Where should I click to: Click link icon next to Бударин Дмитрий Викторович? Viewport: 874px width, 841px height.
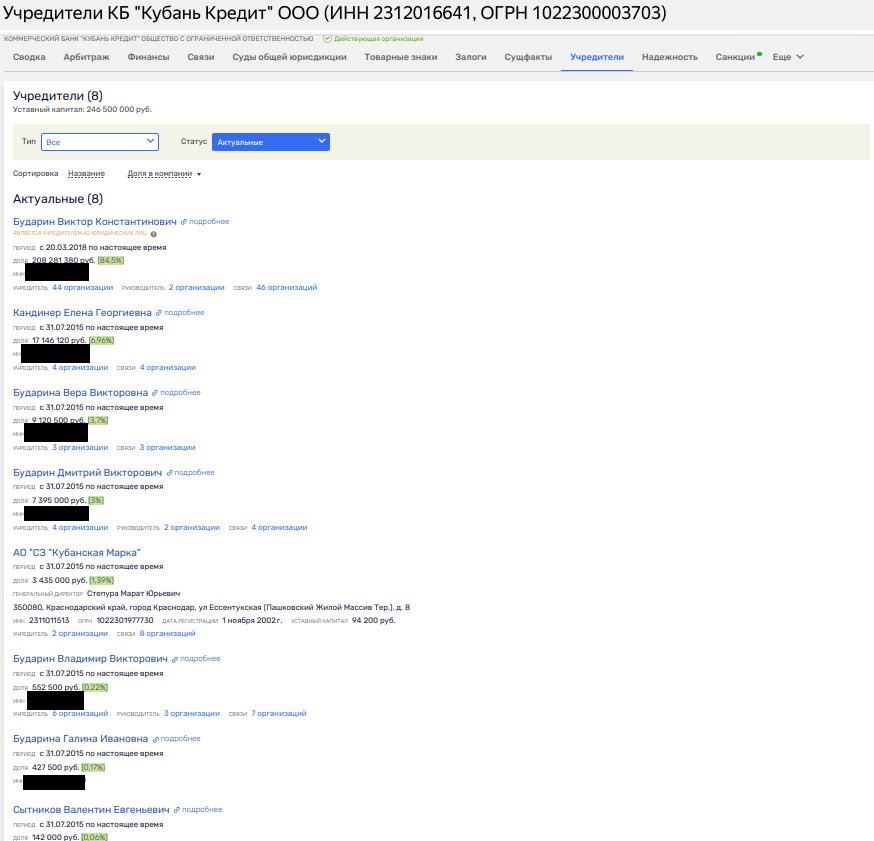tap(169, 473)
